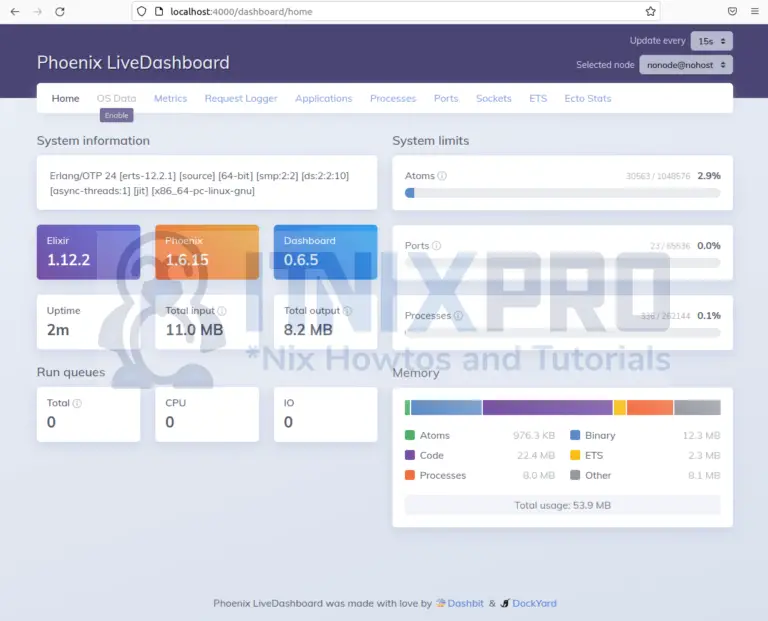Click the Atoms usage progress bar

coord(562,192)
